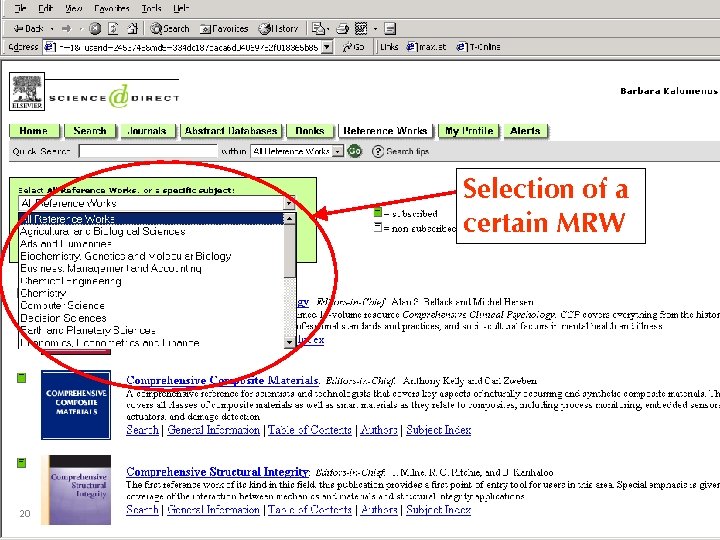720x540 pixels.
Task: Click into the Quick Search input field
Action: pos(148,151)
